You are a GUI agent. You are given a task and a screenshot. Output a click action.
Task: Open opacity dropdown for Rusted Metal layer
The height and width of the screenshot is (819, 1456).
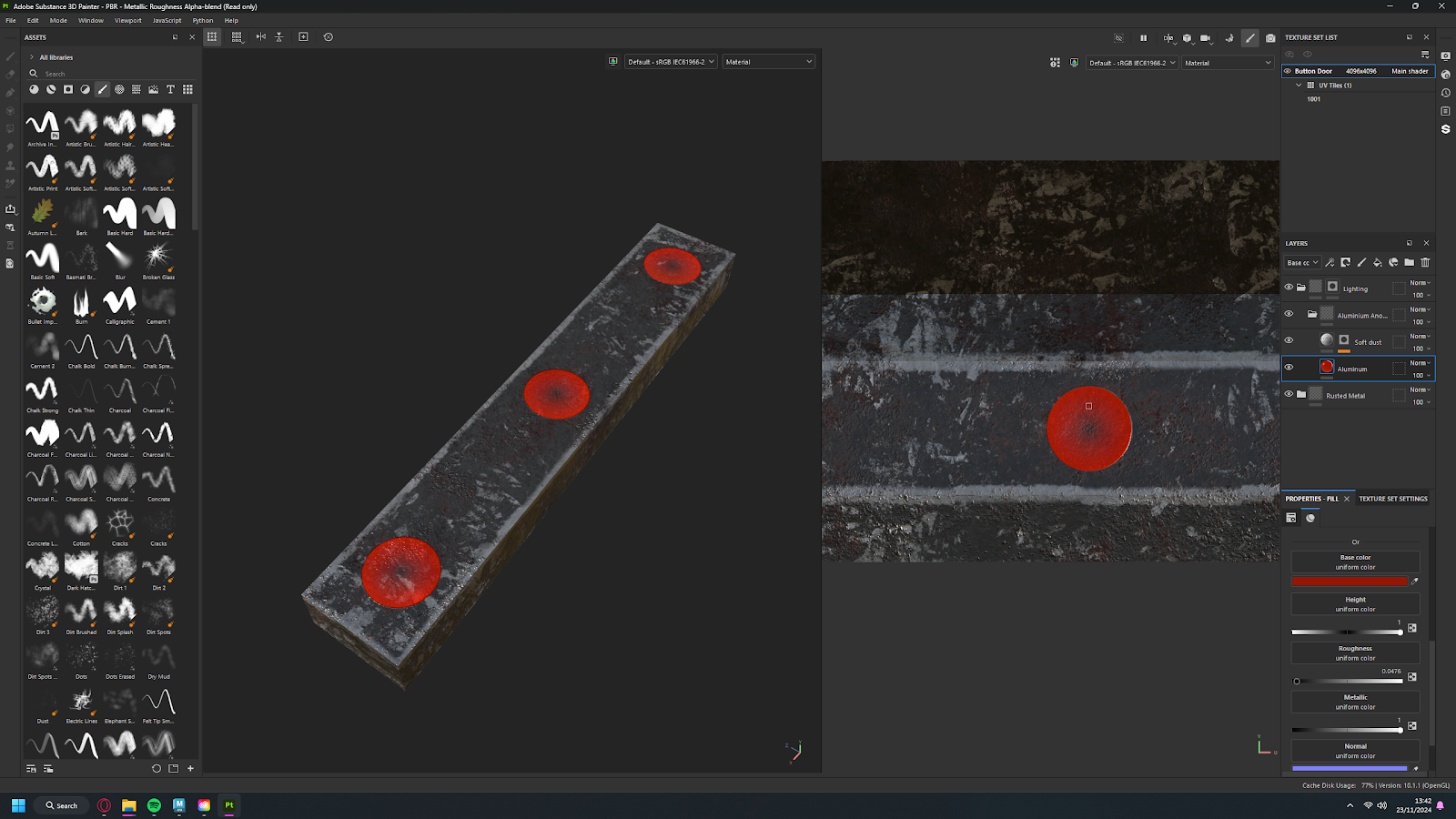[x=1421, y=402]
